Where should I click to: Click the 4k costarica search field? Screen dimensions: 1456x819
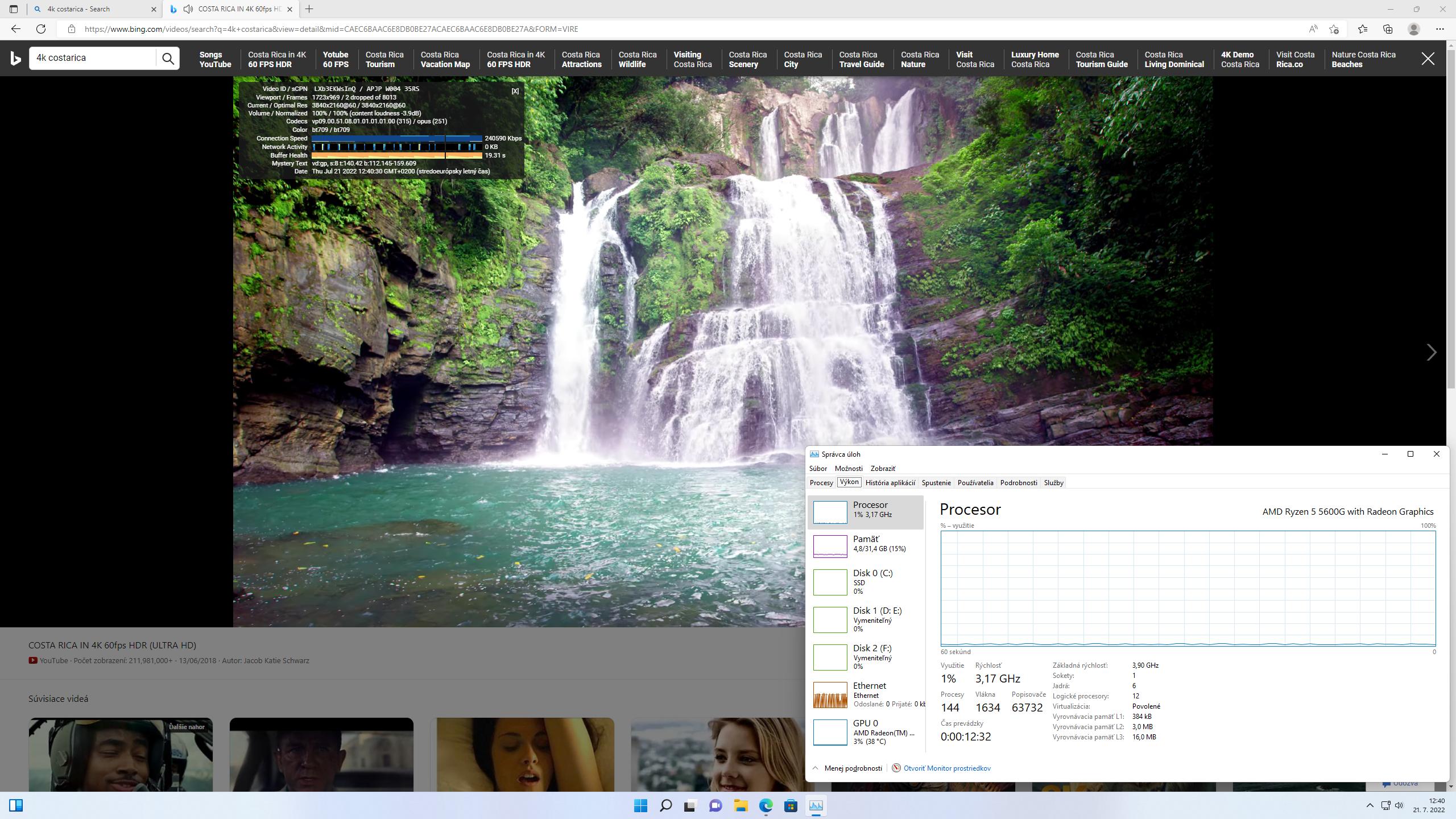click(x=92, y=58)
